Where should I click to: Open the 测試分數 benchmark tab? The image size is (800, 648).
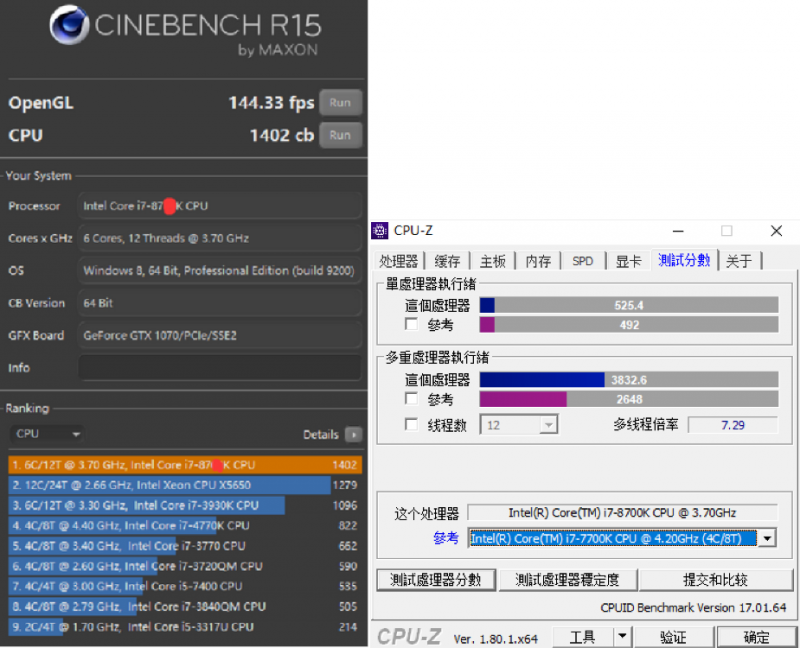(x=684, y=260)
